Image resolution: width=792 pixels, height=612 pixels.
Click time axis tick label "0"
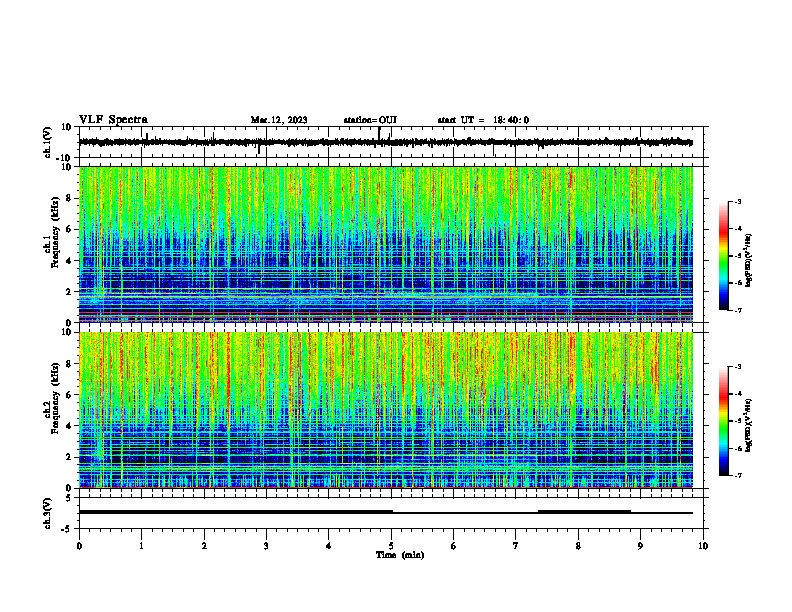79,546
